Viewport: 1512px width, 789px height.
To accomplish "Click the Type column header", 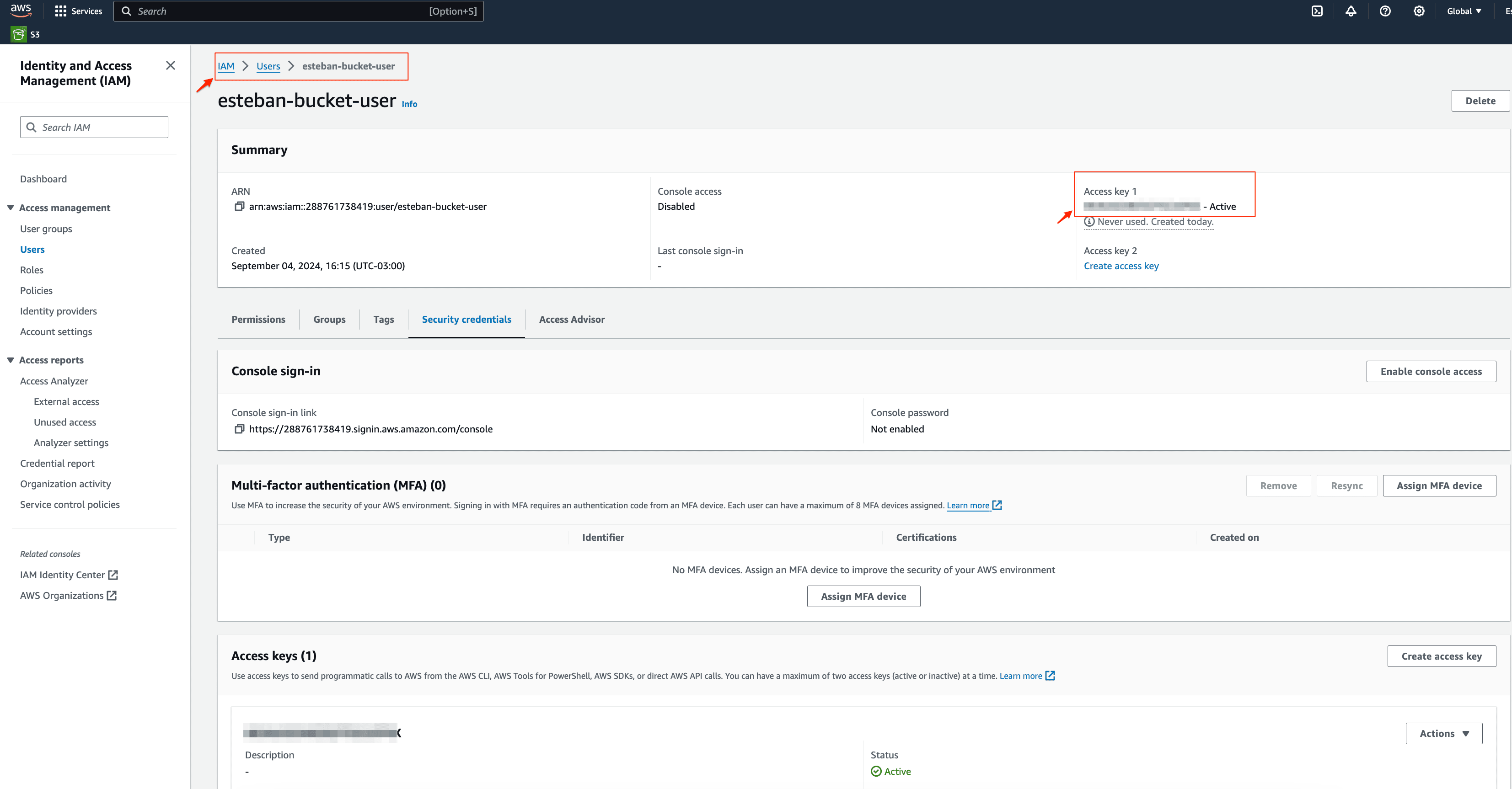I will pos(279,537).
